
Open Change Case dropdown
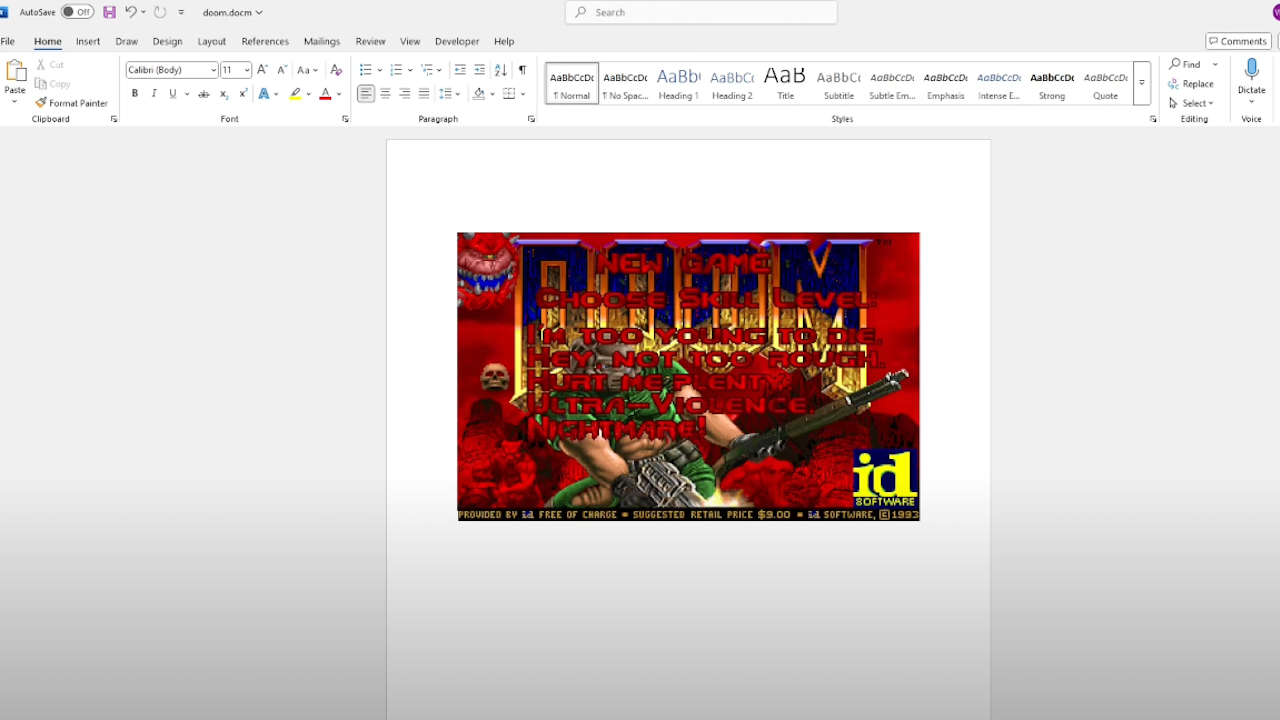[307, 70]
